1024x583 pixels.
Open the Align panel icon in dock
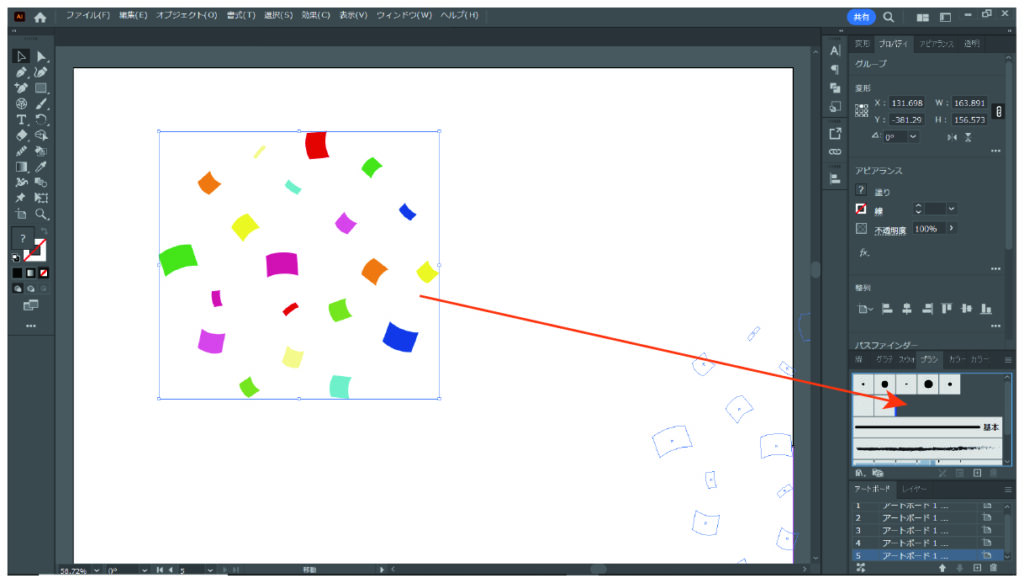click(835, 178)
